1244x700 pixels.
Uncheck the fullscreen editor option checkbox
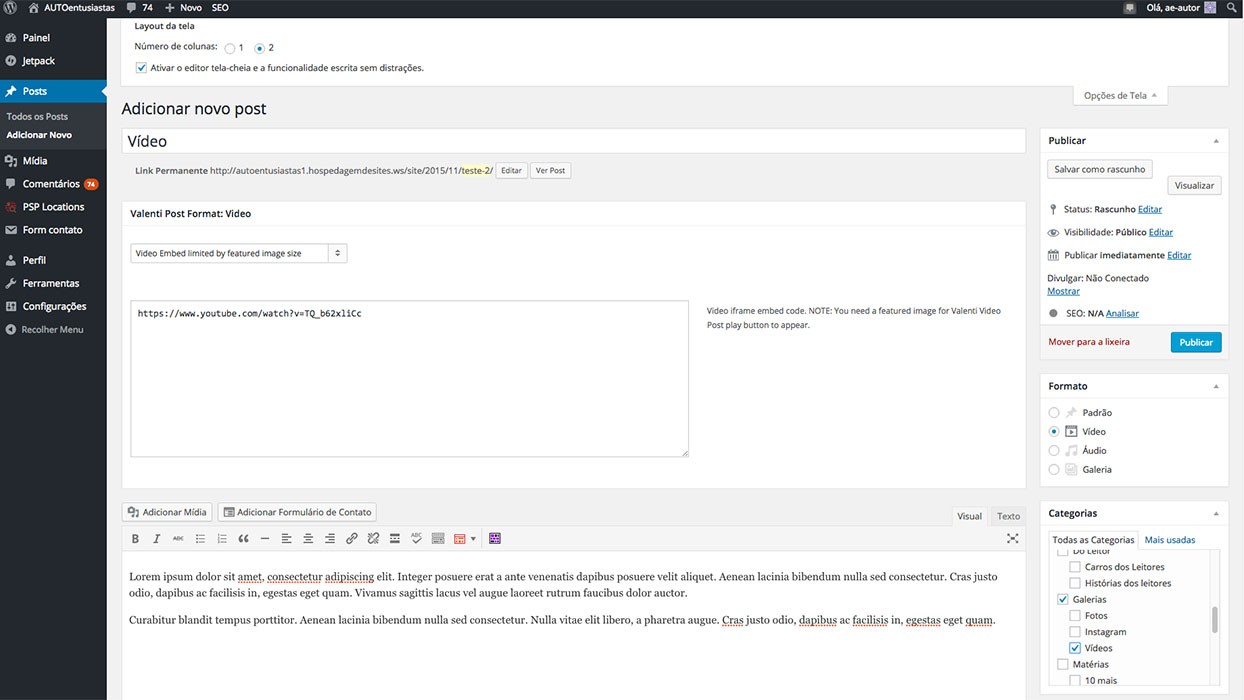(x=141, y=68)
